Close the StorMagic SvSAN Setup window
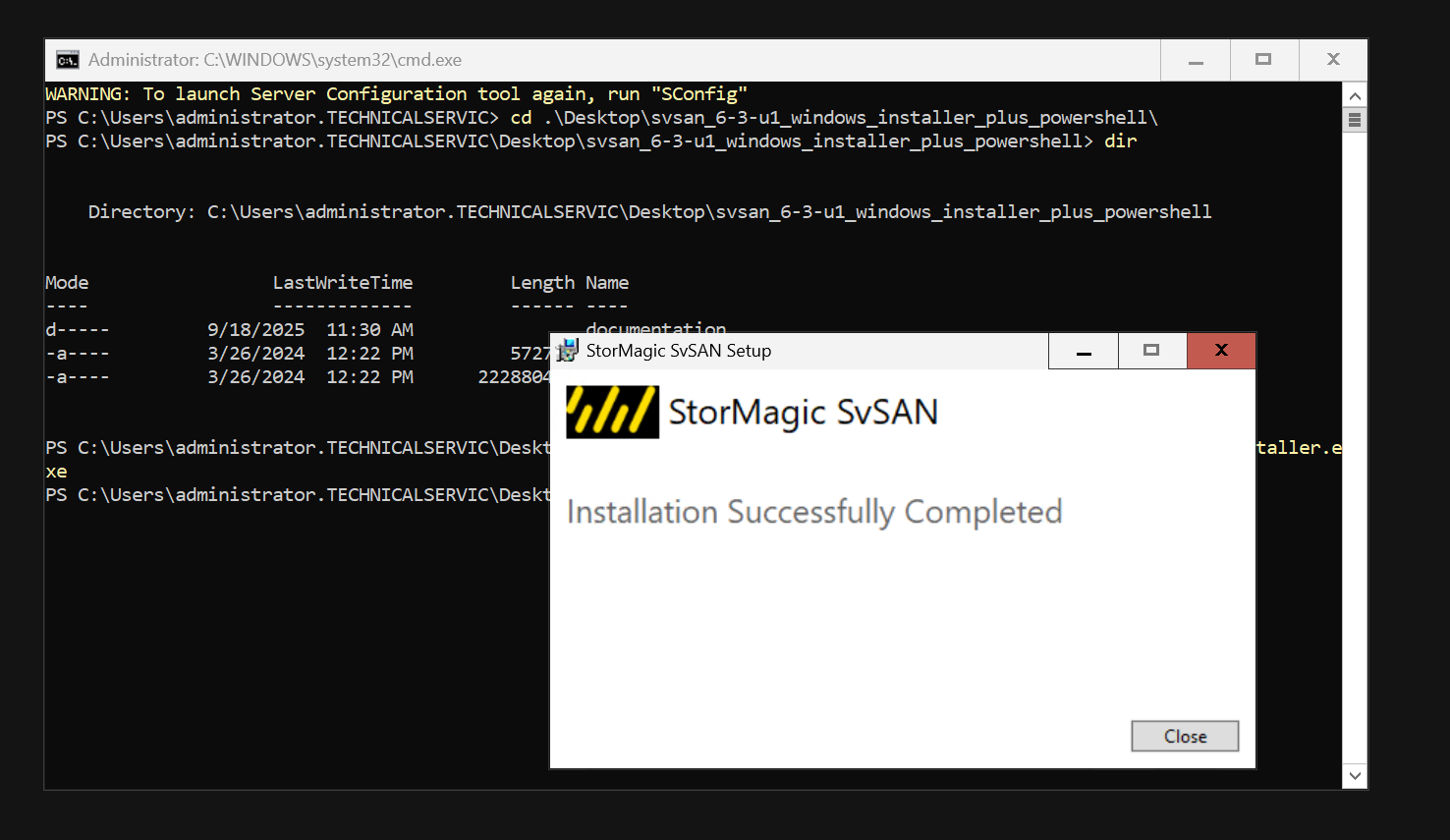This screenshot has width=1450, height=840. point(1221,351)
